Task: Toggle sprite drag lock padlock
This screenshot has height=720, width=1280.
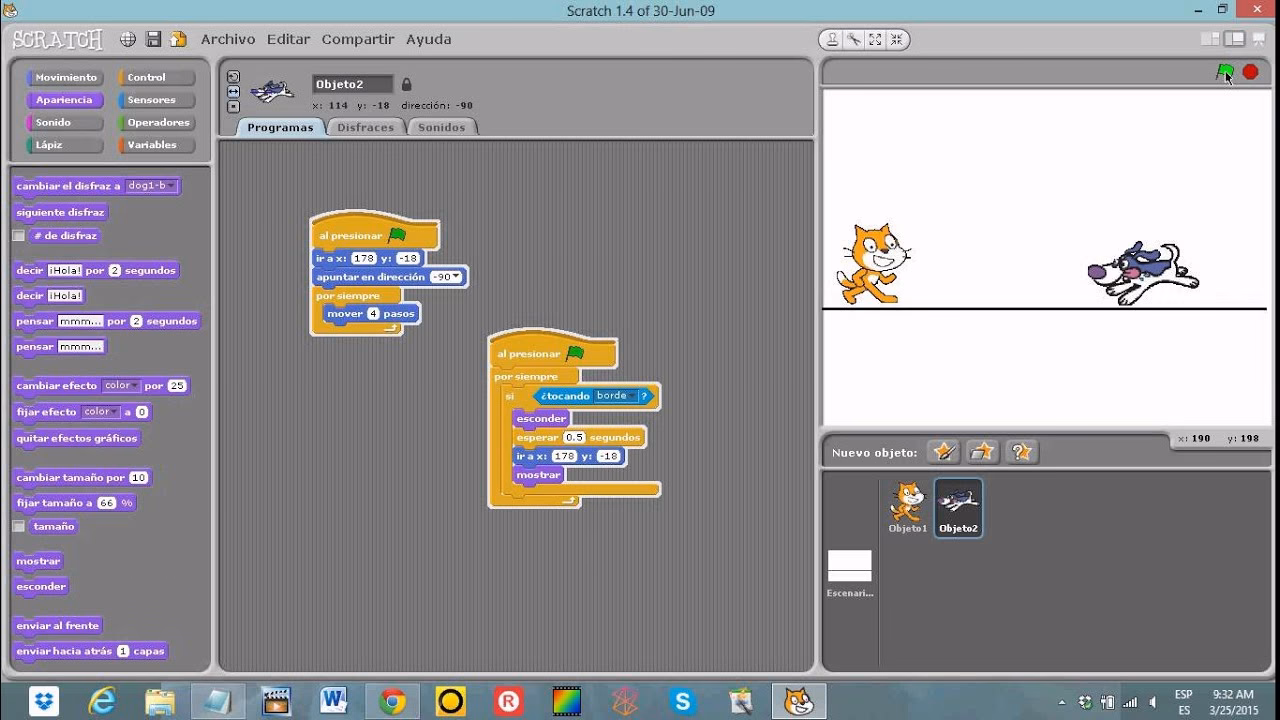Action: tap(406, 85)
